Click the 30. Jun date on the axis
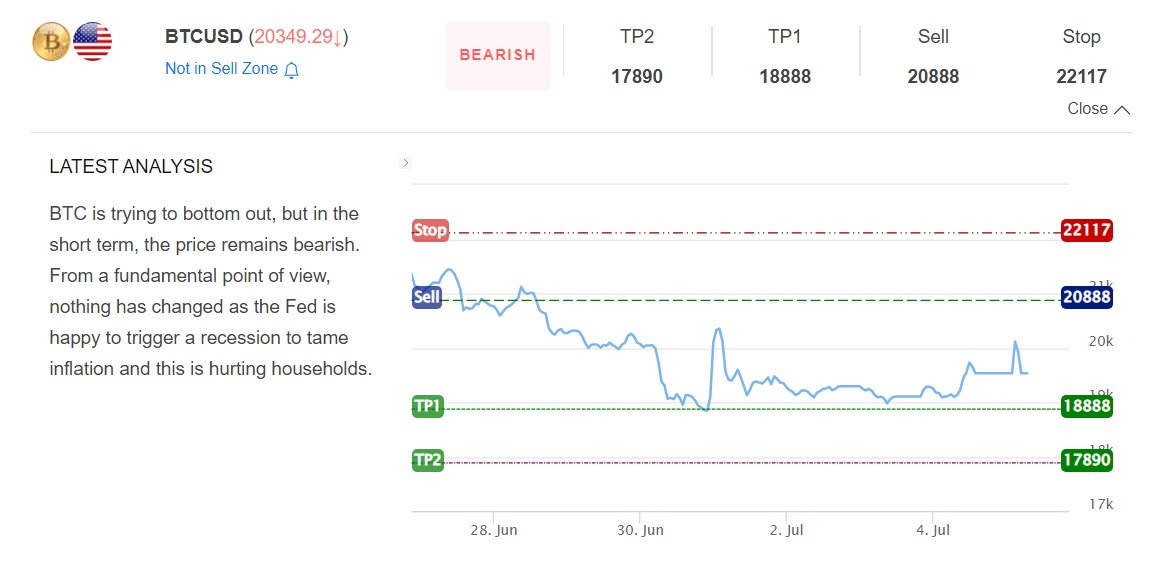This screenshot has height=566, width=1158. tap(640, 531)
